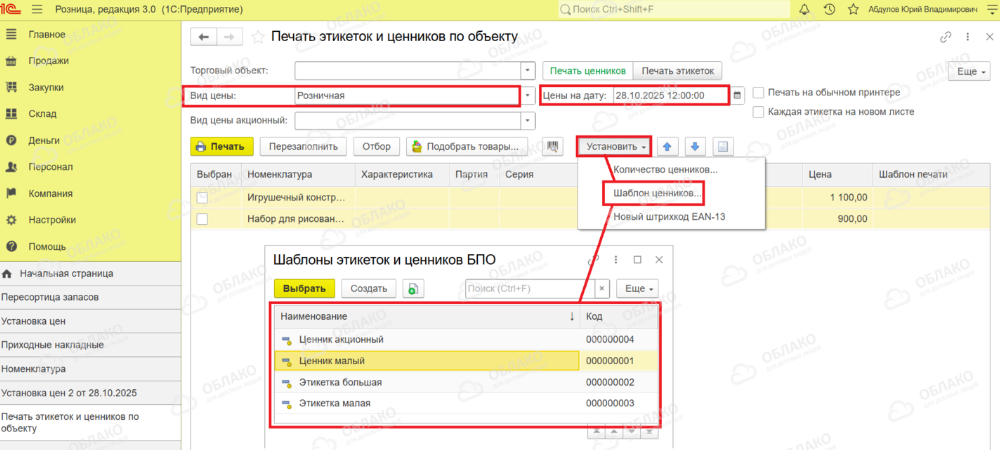Image resolution: width=1000 pixels, height=450 pixels.
Task: Switch to Начальная страница tab
Action: coord(91,273)
